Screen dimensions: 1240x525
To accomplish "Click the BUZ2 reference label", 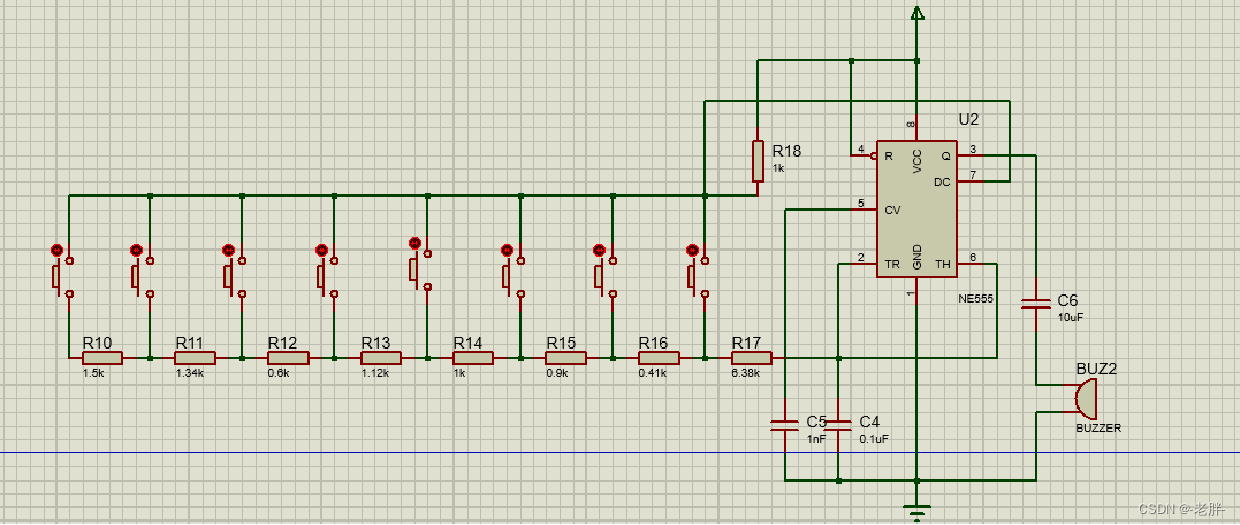I will coord(1097,369).
